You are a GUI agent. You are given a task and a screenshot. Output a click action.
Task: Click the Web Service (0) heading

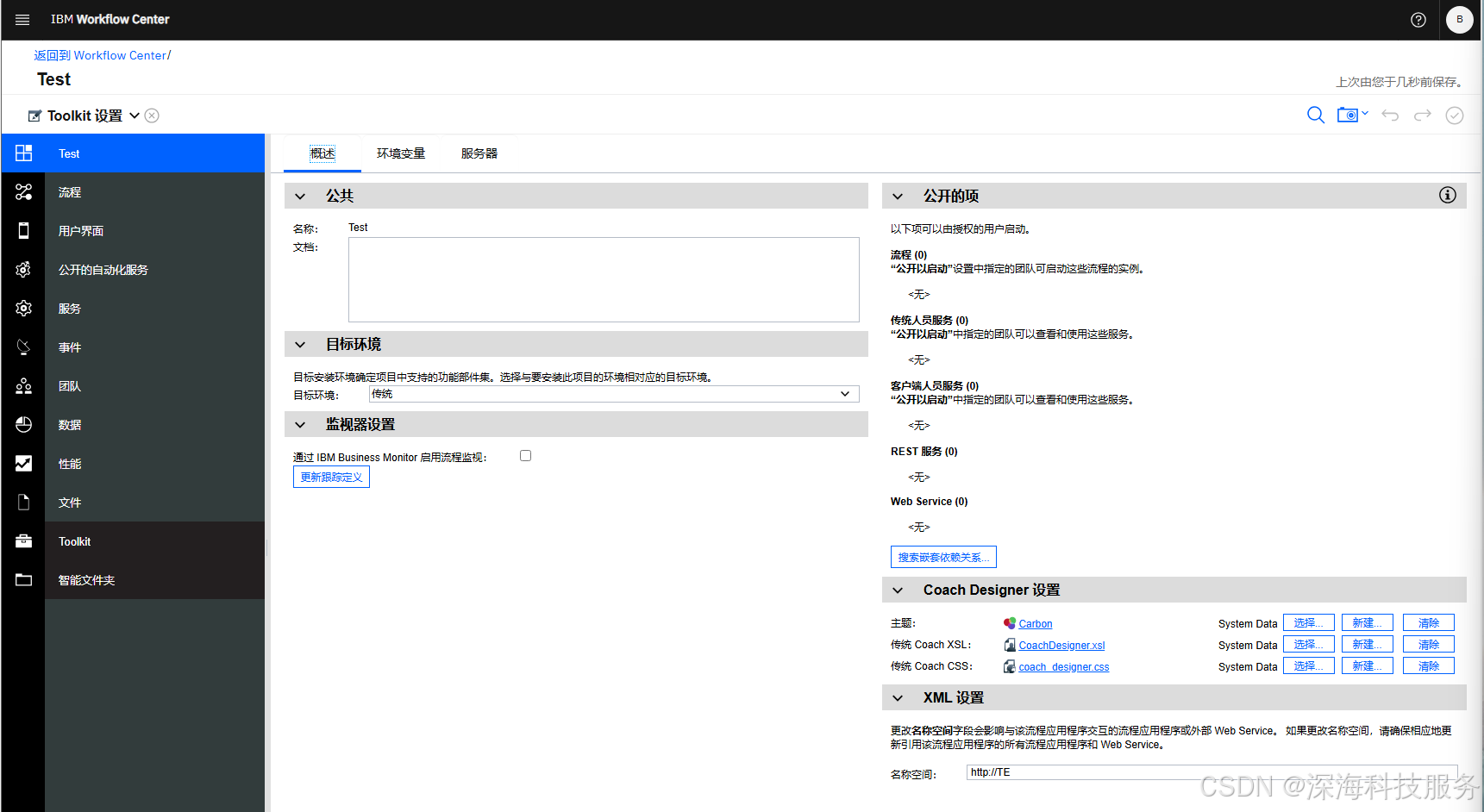coord(930,502)
